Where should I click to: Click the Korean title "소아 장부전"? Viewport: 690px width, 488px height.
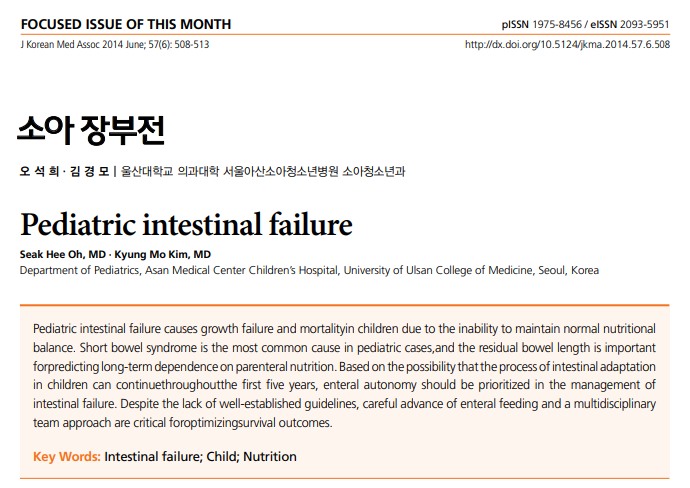(x=90, y=129)
